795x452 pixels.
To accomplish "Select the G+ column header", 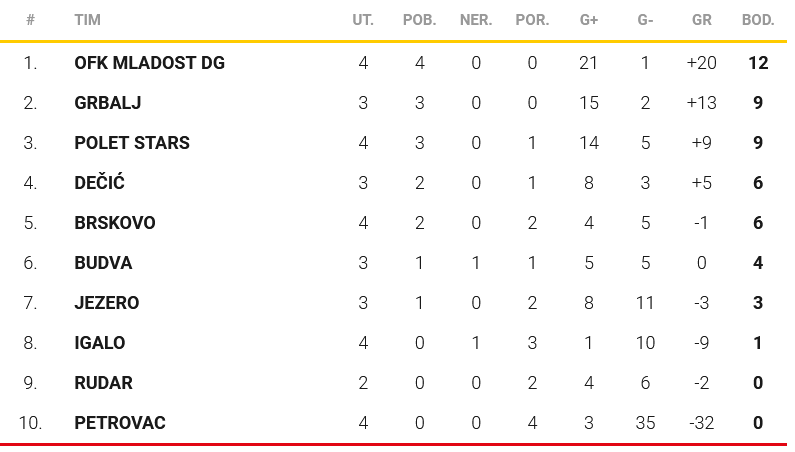I will pyautogui.click(x=589, y=20).
